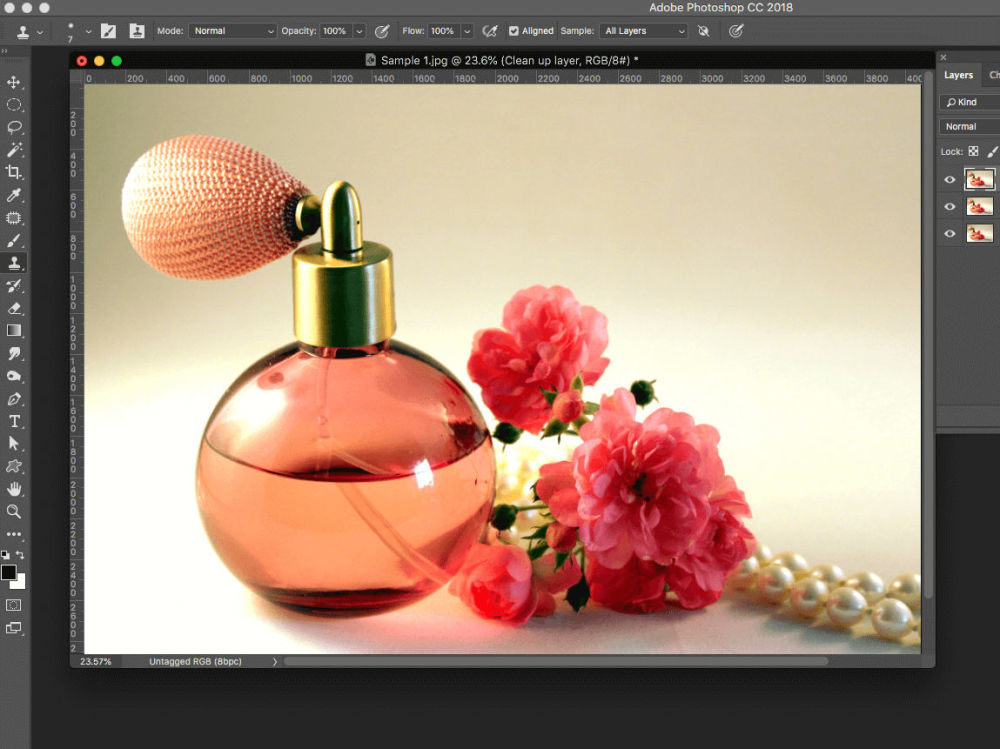The height and width of the screenshot is (749, 1000).
Task: Hide the middle layer using its eye
Action: 950,207
